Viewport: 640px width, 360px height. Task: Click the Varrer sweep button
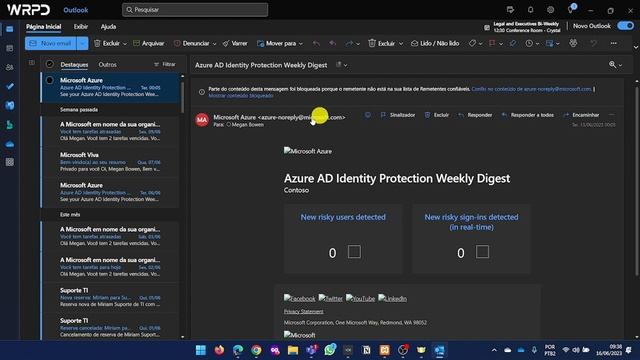point(235,43)
